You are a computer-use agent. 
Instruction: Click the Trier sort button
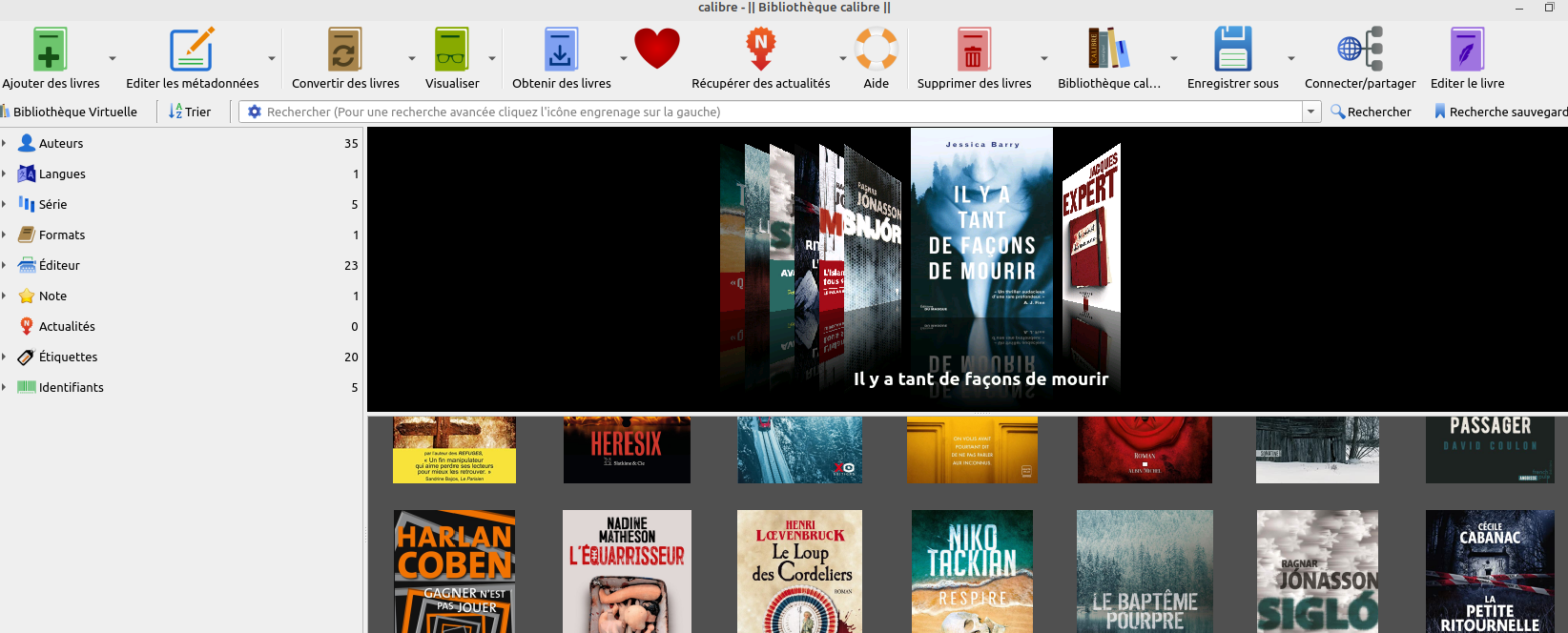[x=190, y=112]
